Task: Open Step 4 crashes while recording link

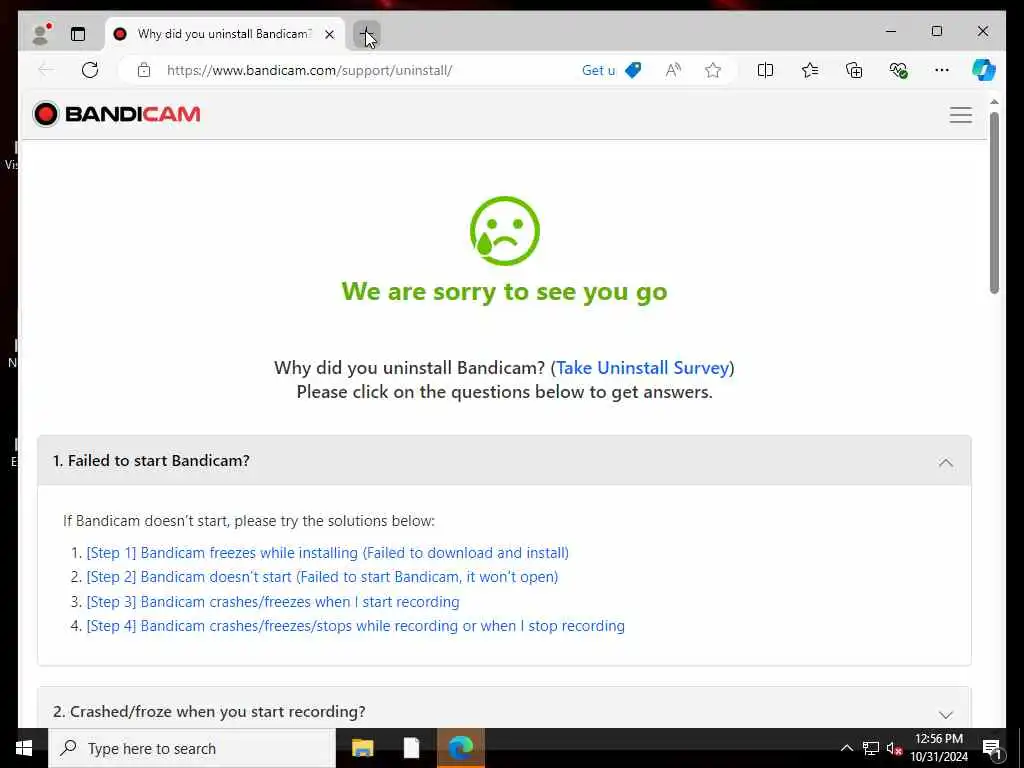Action: point(355,626)
